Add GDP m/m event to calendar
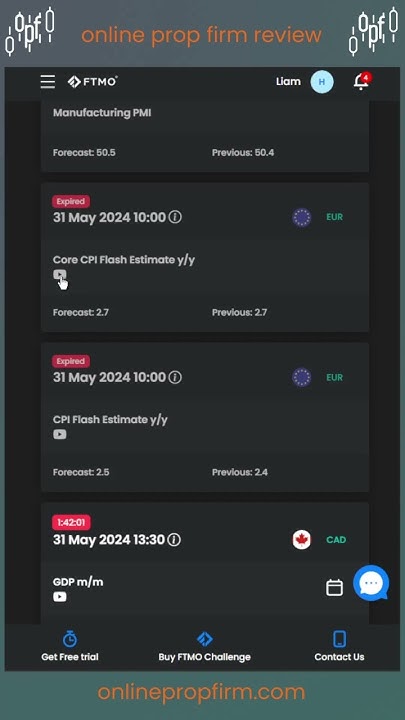The width and height of the screenshot is (405, 720). point(334,587)
